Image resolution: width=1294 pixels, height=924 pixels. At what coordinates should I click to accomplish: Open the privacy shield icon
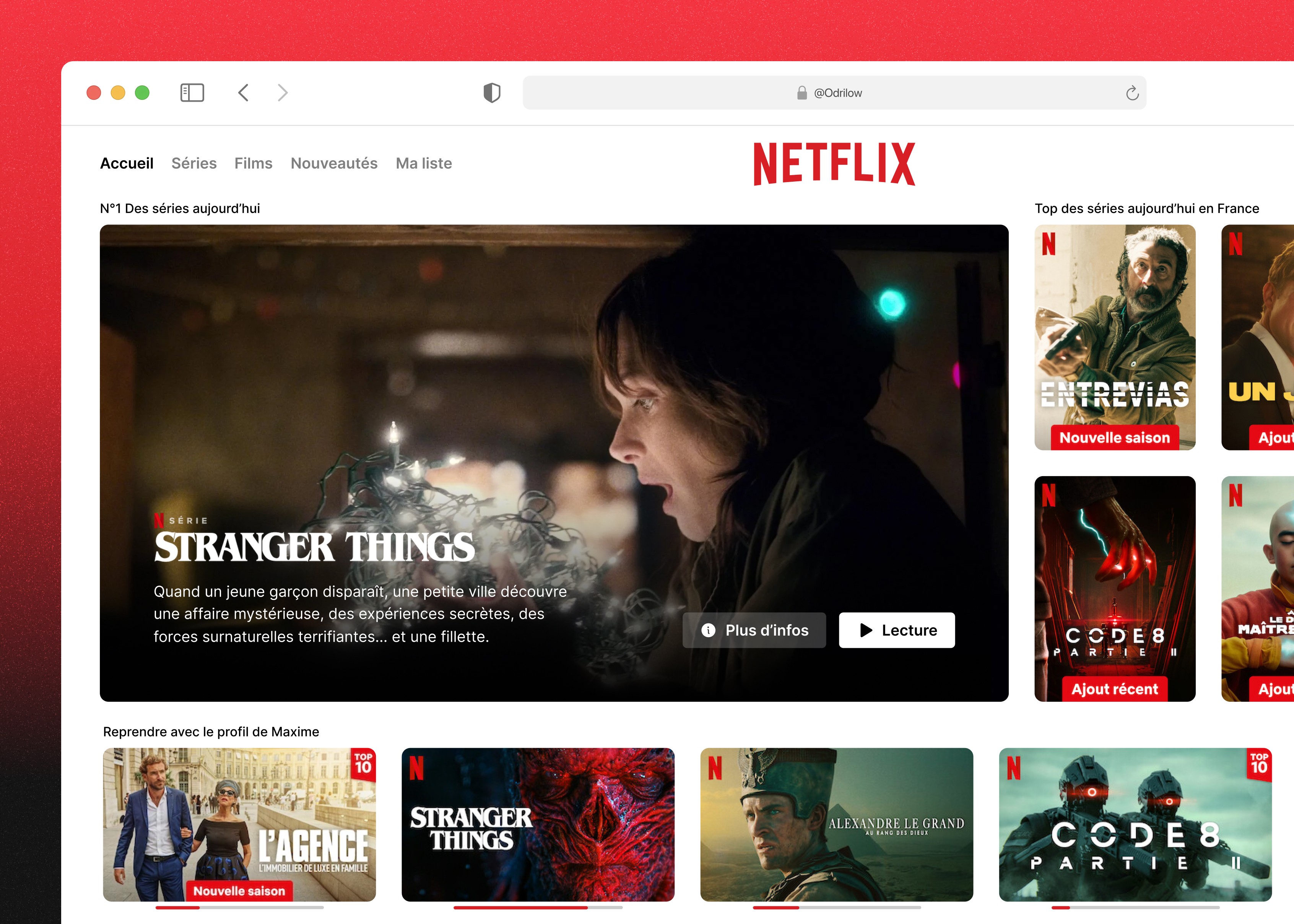[x=491, y=93]
